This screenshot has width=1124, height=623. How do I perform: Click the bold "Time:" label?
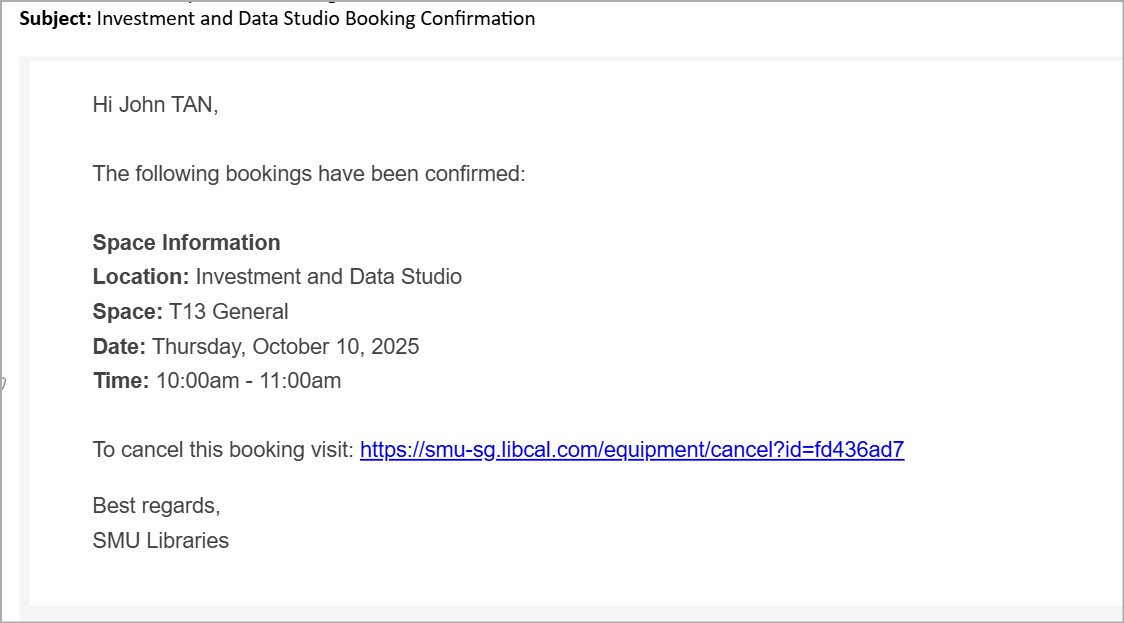pos(121,381)
